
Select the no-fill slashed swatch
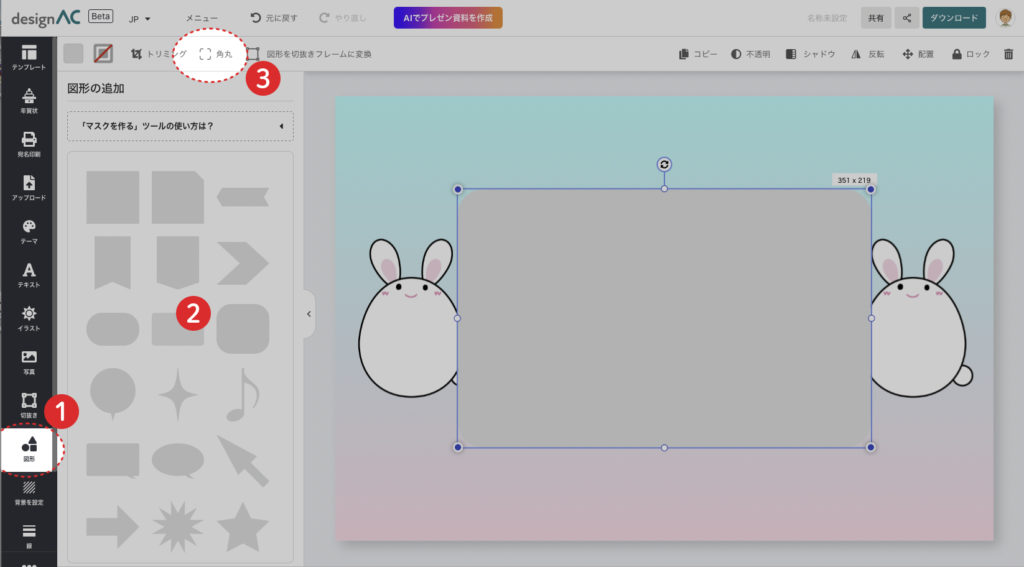(103, 54)
